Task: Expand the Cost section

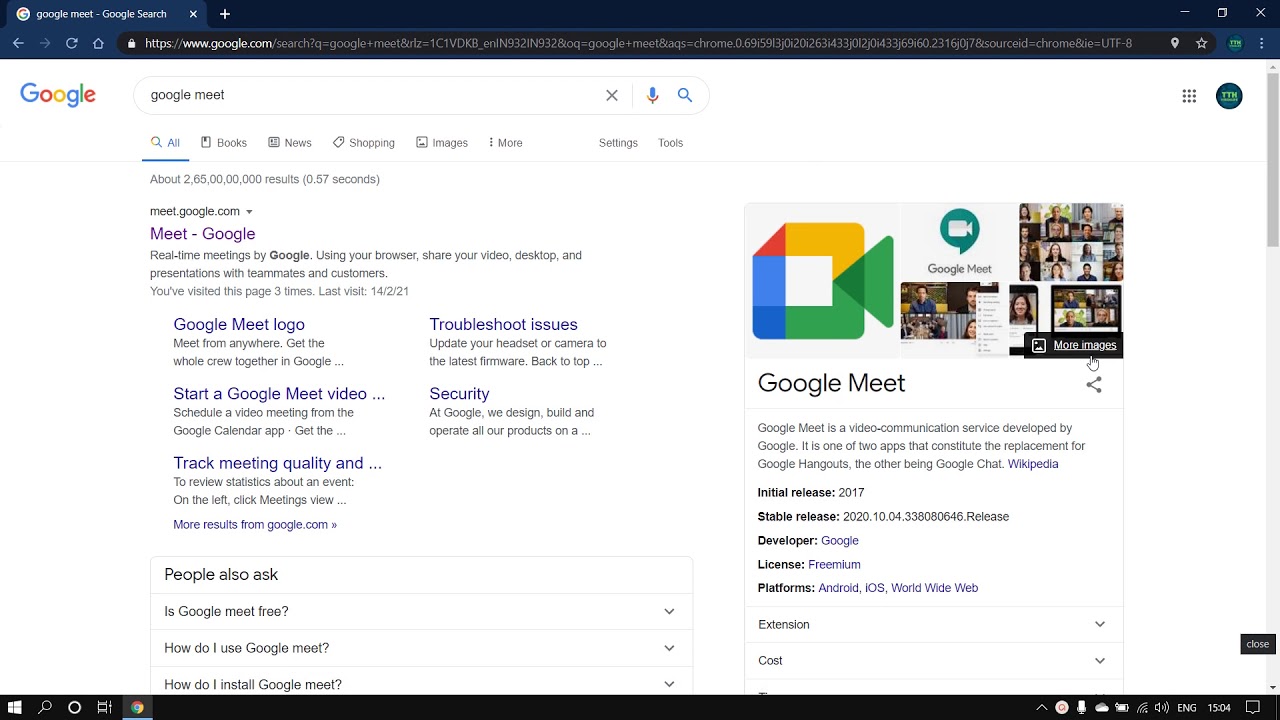Action: pyautogui.click(x=933, y=660)
